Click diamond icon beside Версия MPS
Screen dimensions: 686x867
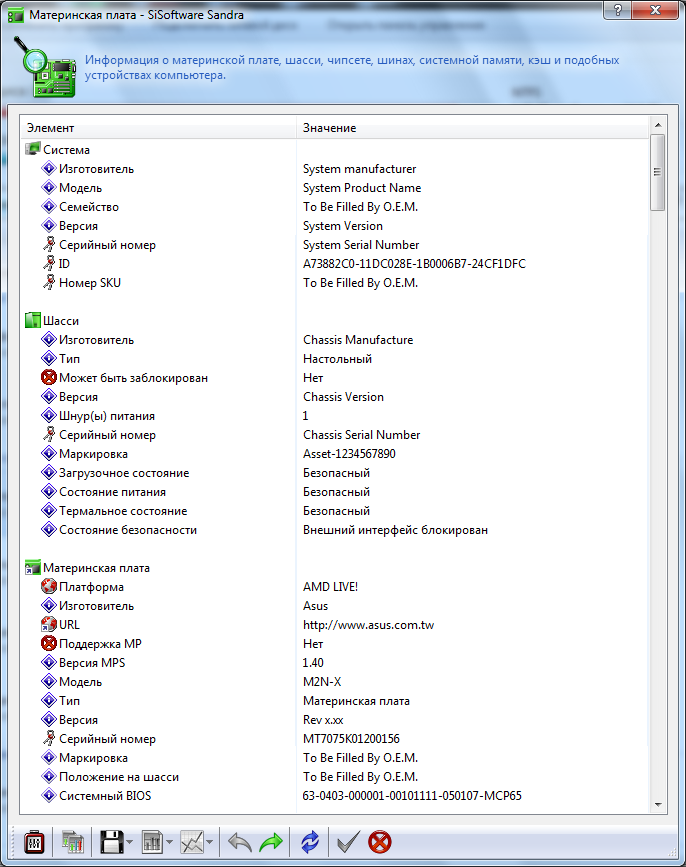tap(49, 662)
